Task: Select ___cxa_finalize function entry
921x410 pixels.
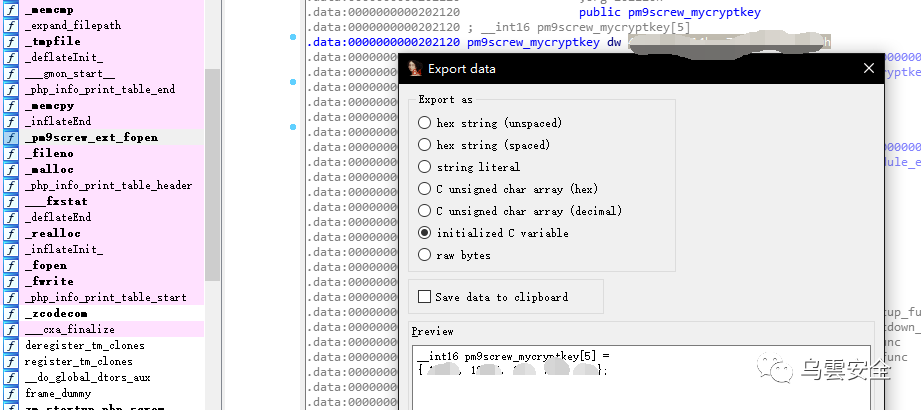Action: [70, 330]
